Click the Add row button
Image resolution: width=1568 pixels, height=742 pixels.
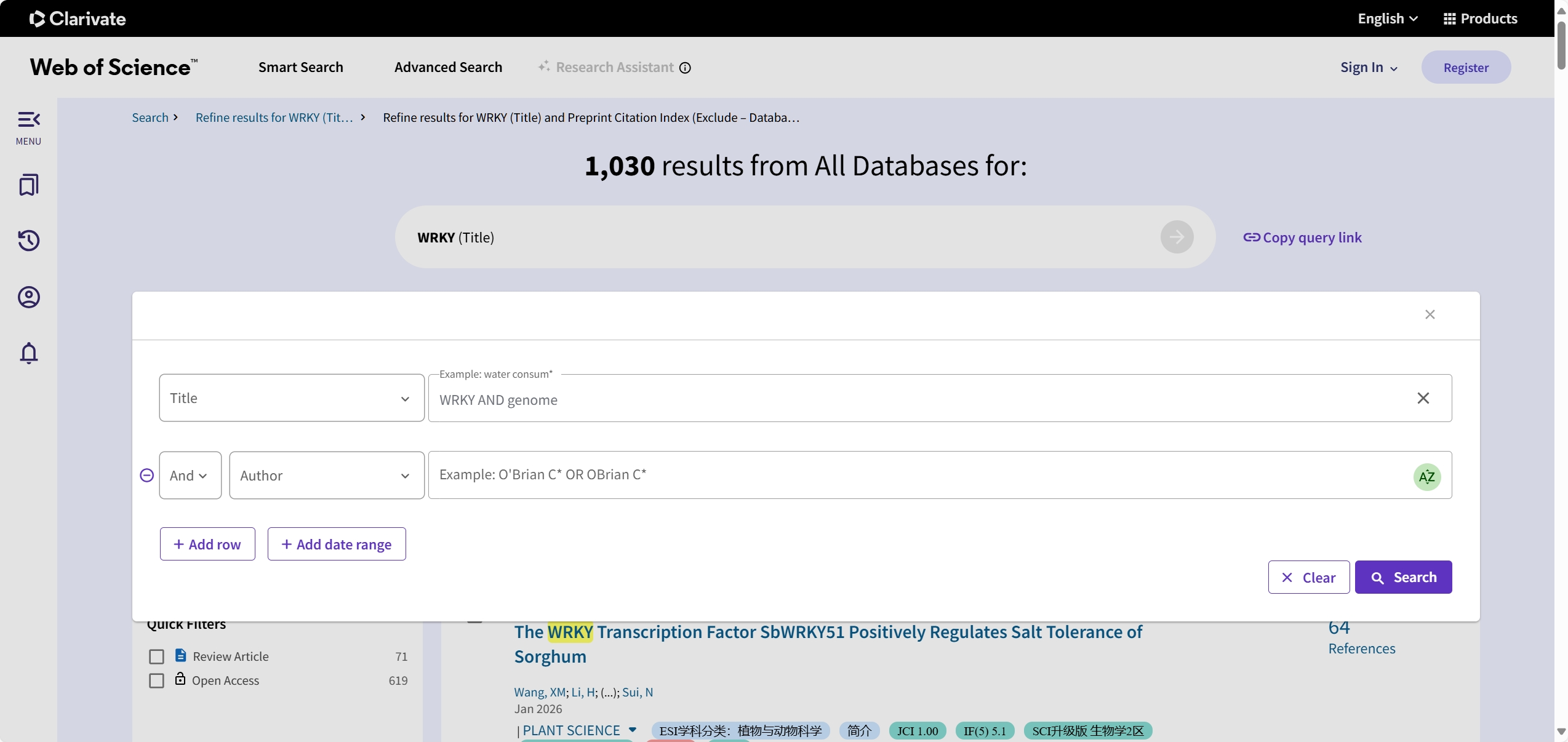point(207,544)
